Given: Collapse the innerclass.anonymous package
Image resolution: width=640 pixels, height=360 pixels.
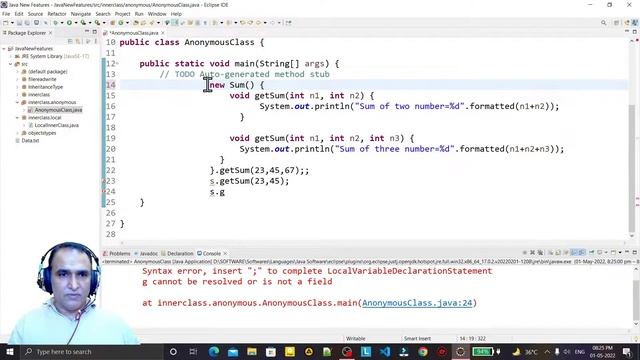Looking at the screenshot, I should [18, 102].
